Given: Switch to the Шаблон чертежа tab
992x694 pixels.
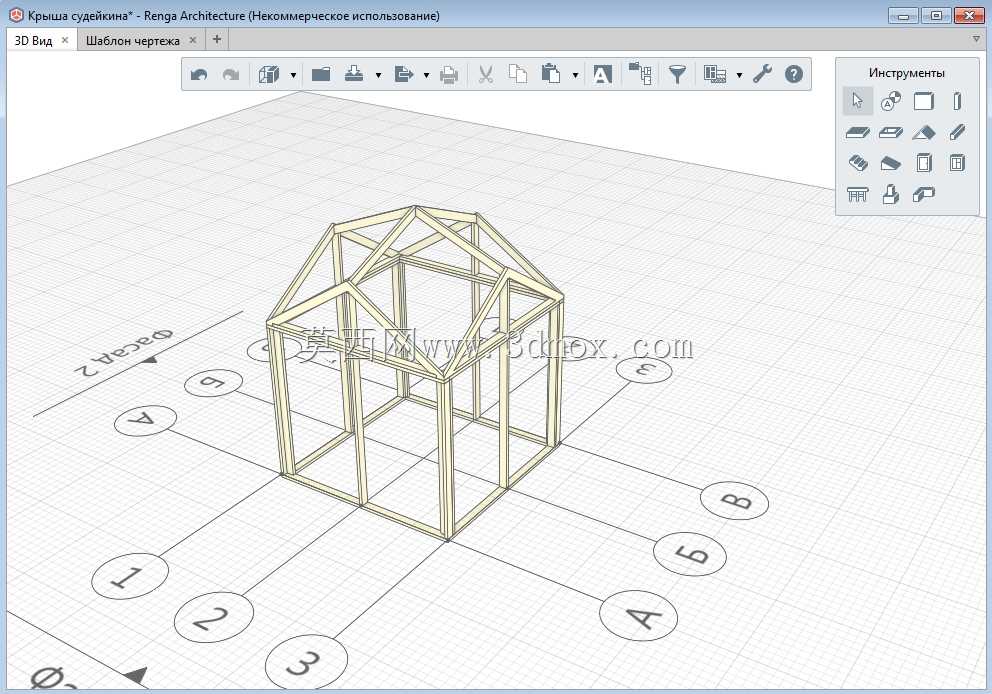Looking at the screenshot, I should click(x=133, y=40).
